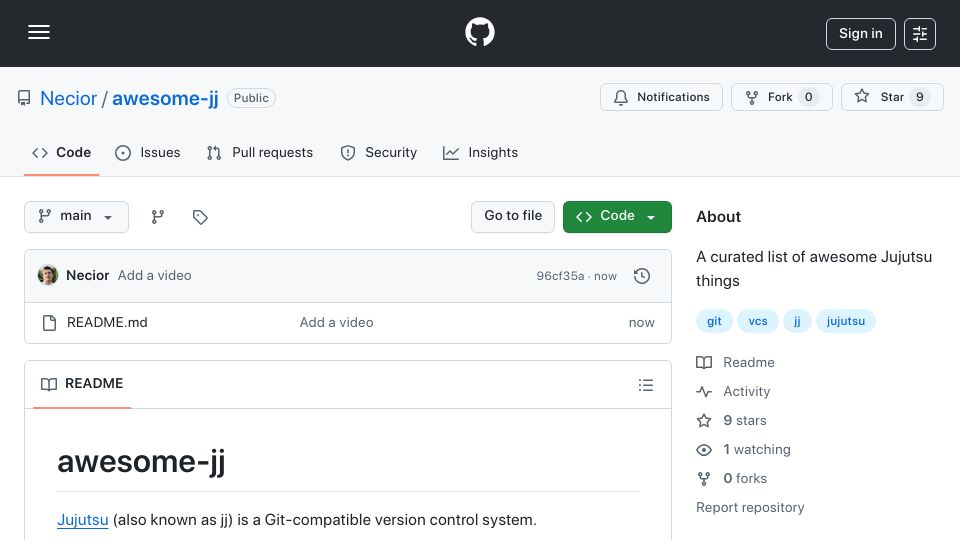The height and width of the screenshot is (540, 960).
Task: Follow the Jujutsu link in README
Action: (83, 520)
